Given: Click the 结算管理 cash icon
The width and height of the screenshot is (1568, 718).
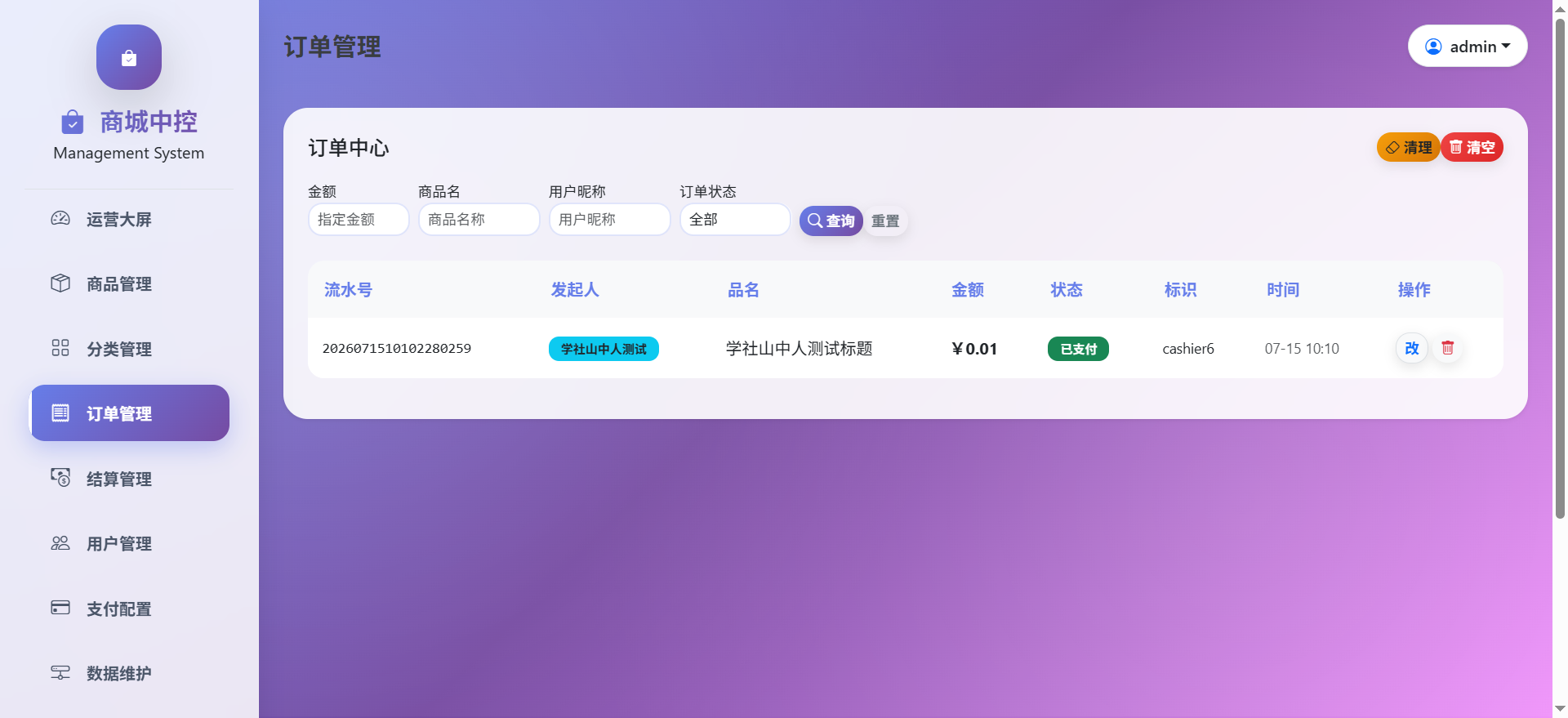Looking at the screenshot, I should [60, 477].
